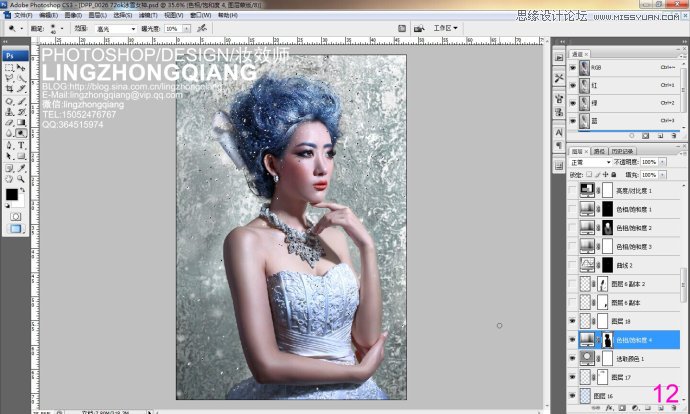Select the Type tool
Image resolution: width=690 pixels, height=414 pixels.
coord(21,146)
